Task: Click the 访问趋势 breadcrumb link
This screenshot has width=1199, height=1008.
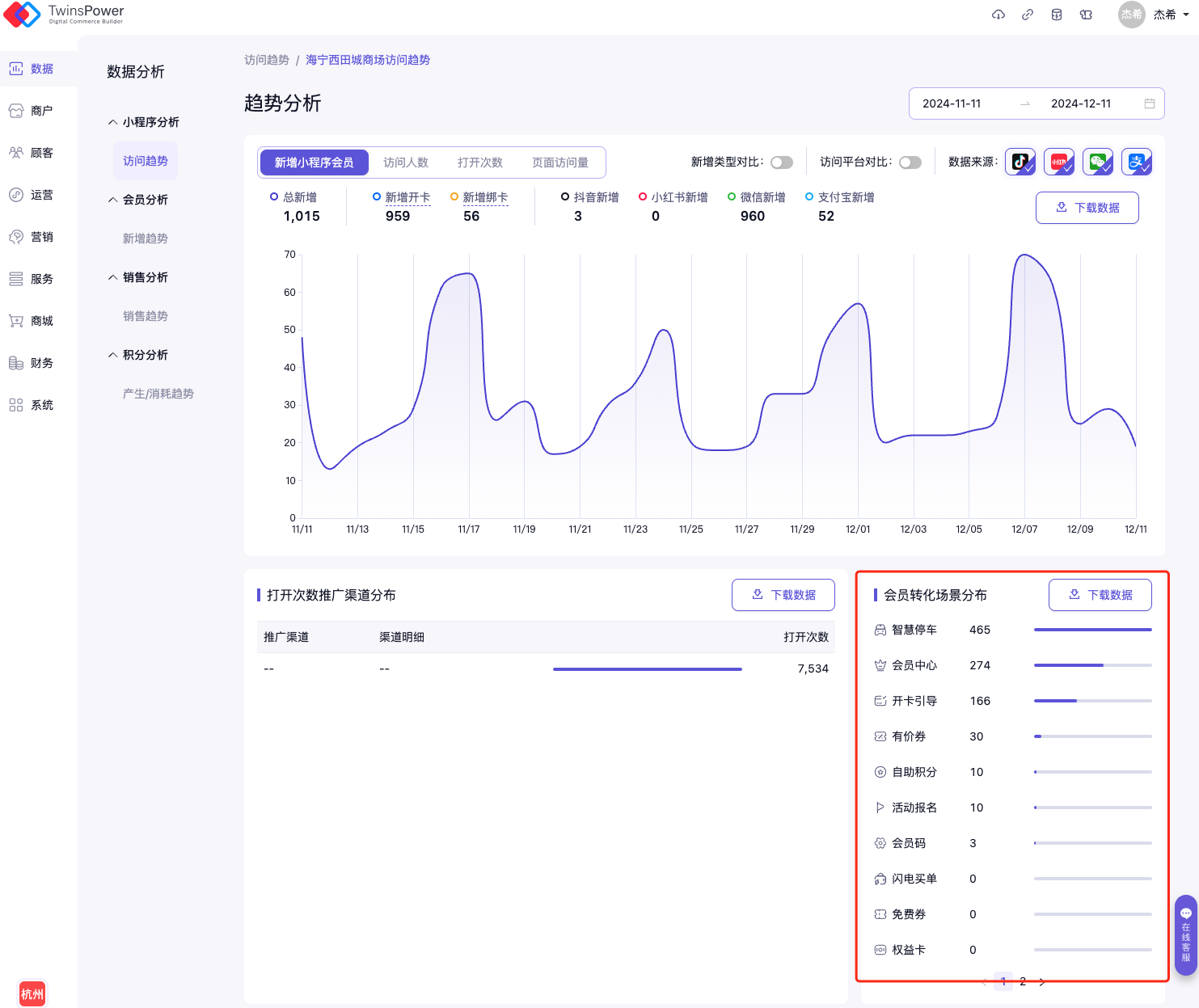Action: click(267, 60)
